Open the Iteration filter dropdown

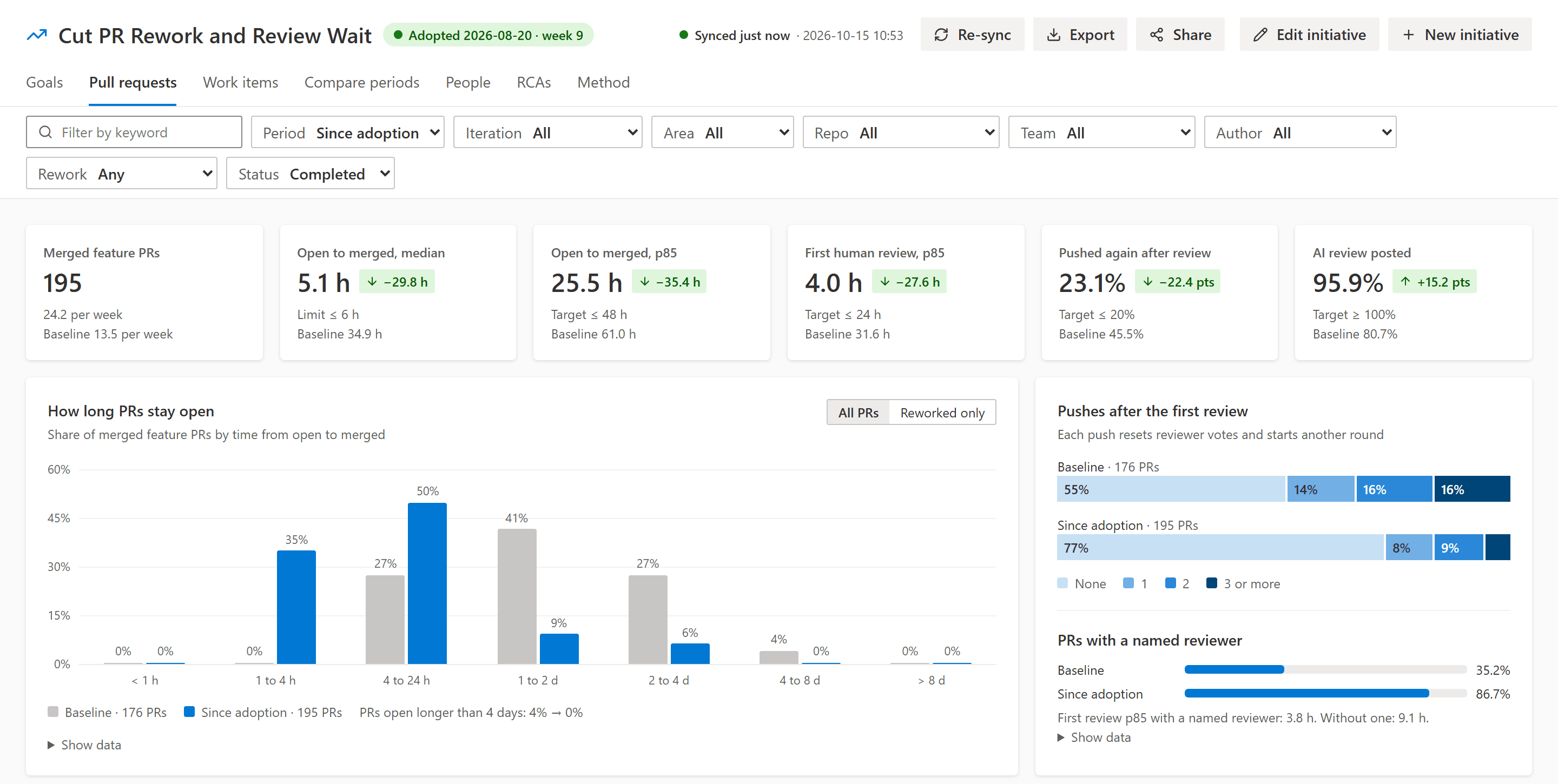tap(547, 132)
